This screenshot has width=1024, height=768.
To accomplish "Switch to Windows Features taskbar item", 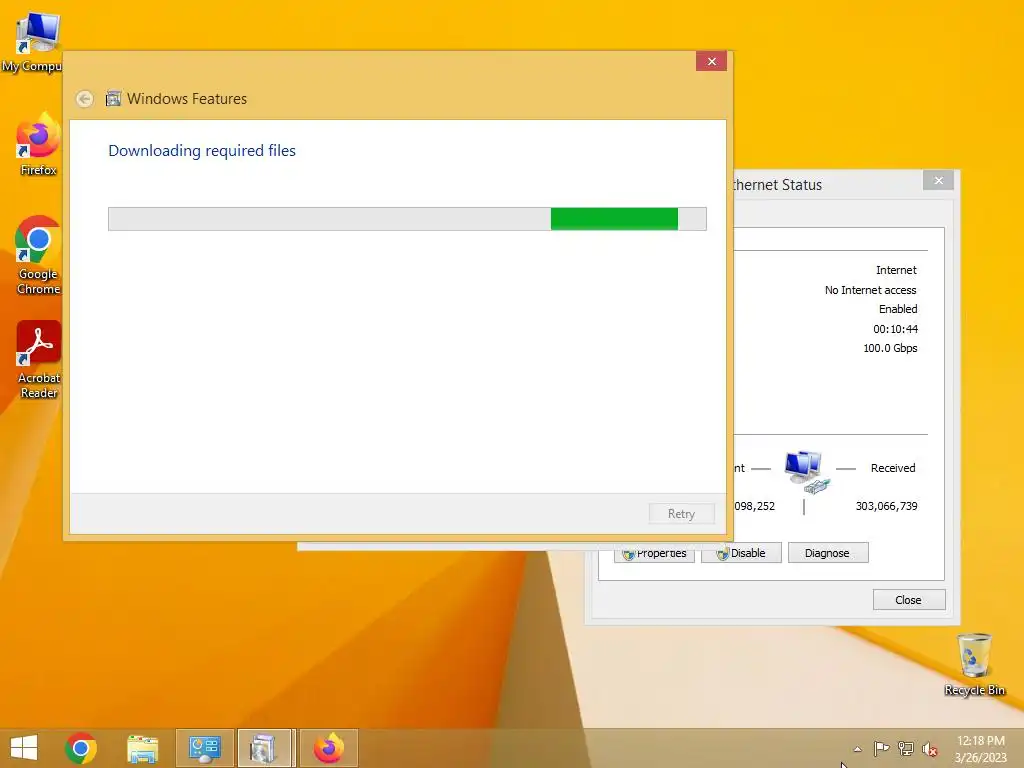I will coord(266,748).
